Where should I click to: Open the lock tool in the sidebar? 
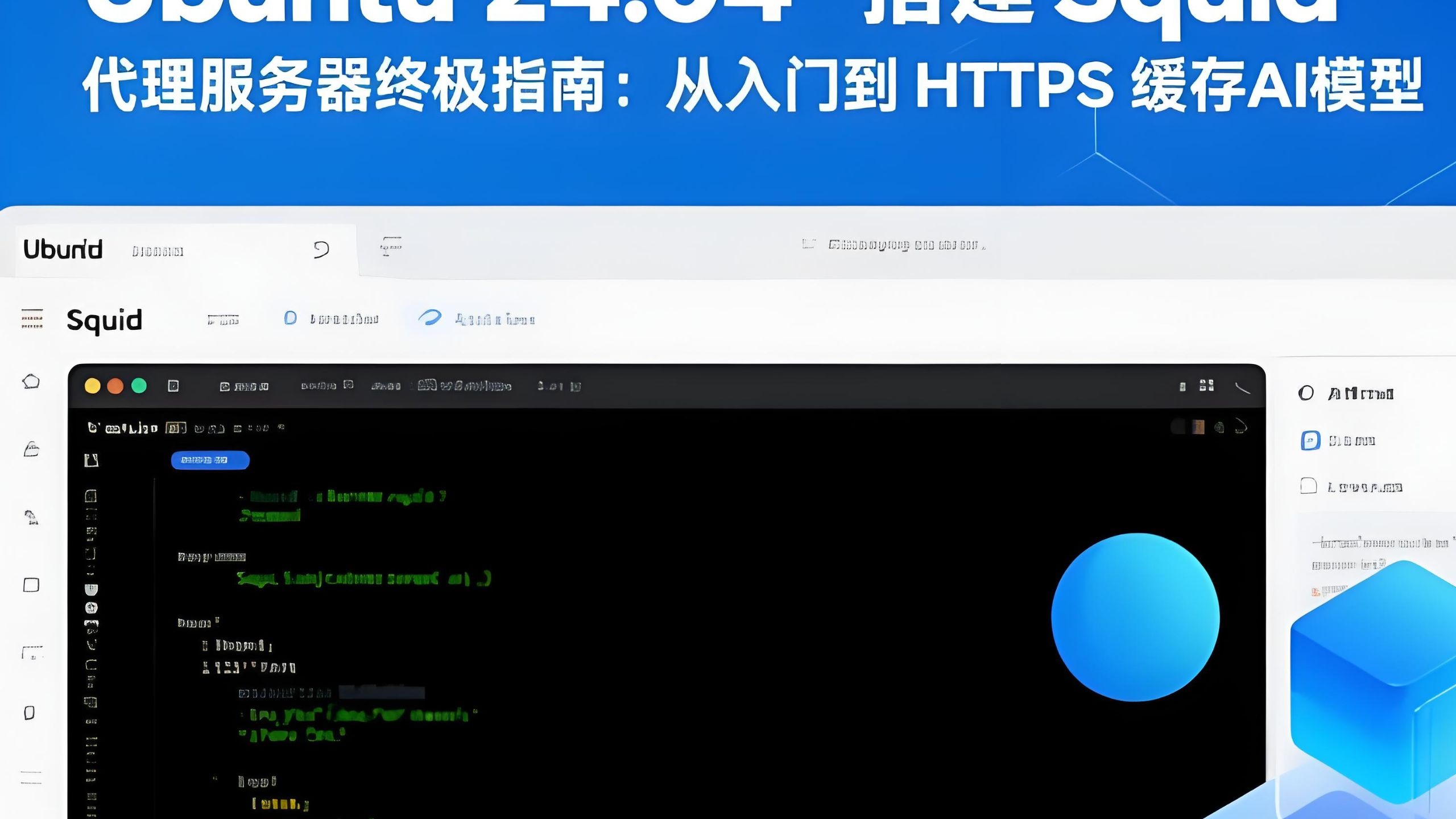click(x=31, y=448)
